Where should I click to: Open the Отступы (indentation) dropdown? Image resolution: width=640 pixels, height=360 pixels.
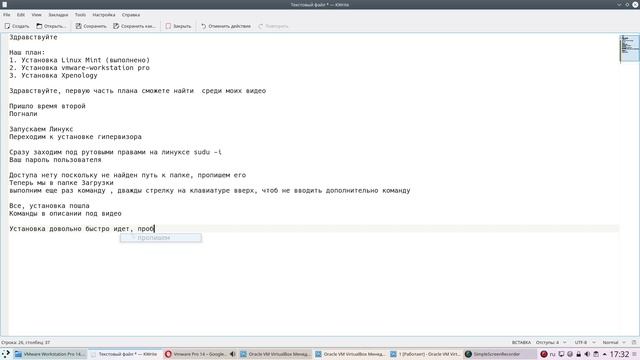pos(551,342)
